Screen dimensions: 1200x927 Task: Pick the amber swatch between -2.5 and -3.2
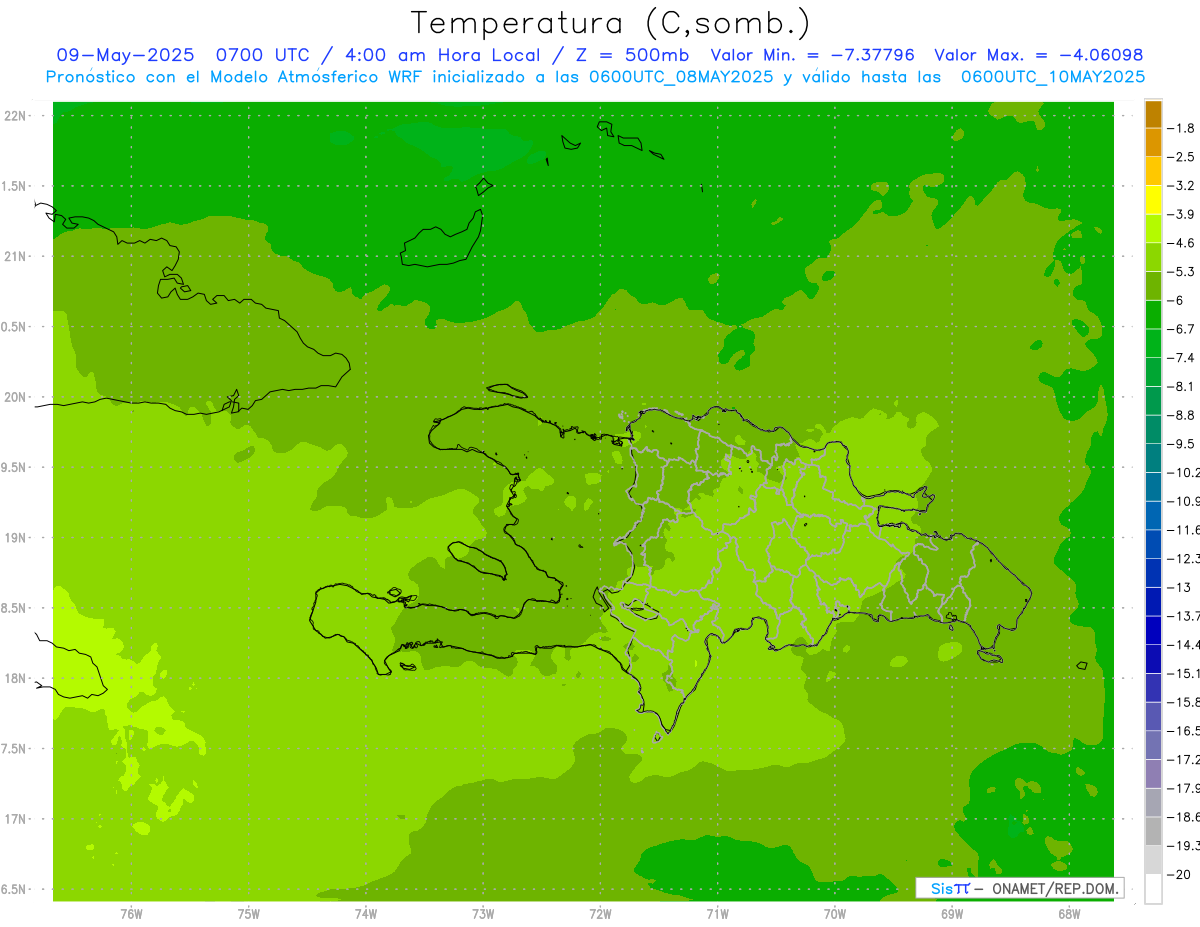1153,171
